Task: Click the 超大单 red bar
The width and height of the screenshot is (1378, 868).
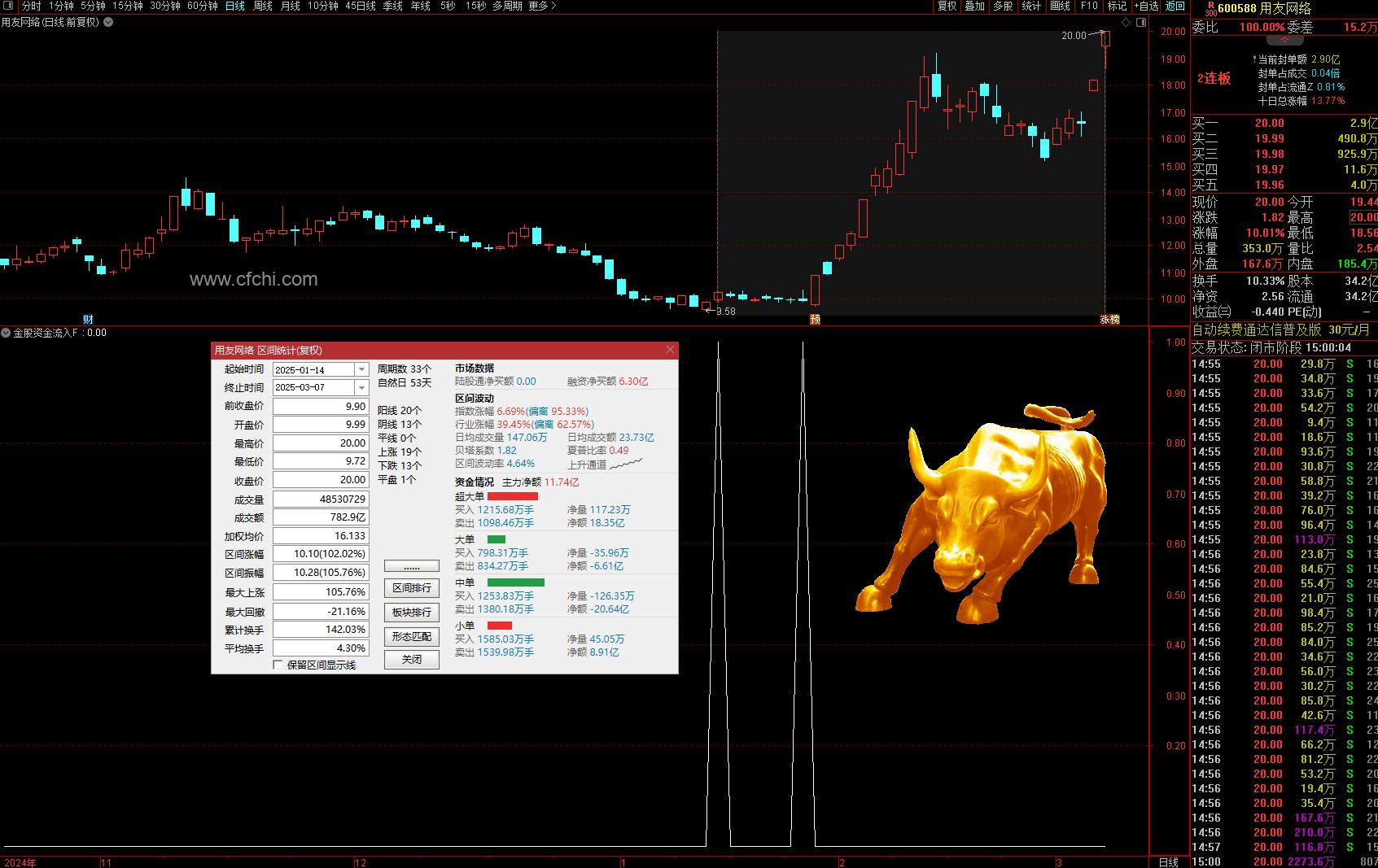Action: pos(513,496)
